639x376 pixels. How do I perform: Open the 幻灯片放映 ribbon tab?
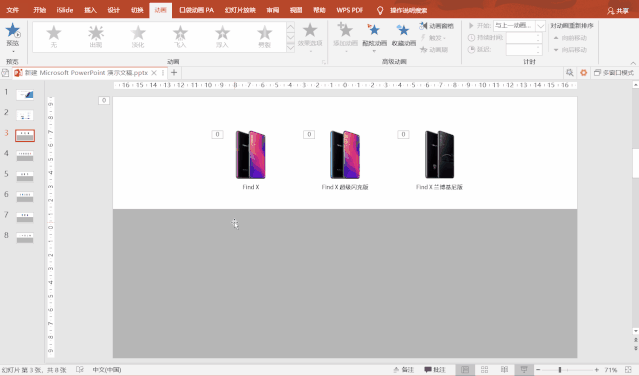240,10
